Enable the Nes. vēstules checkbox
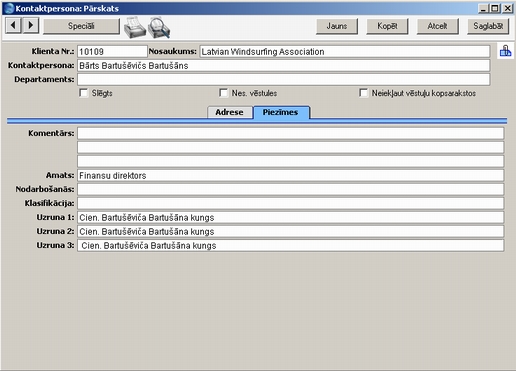The height and width of the screenshot is (371, 516). point(223,93)
